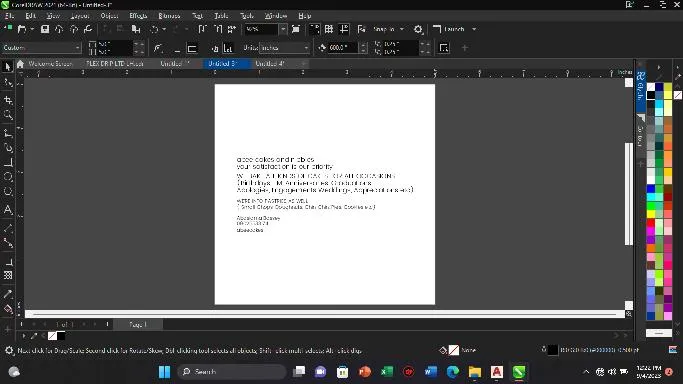
Task: Select the Crop tool
Action: 8,101
